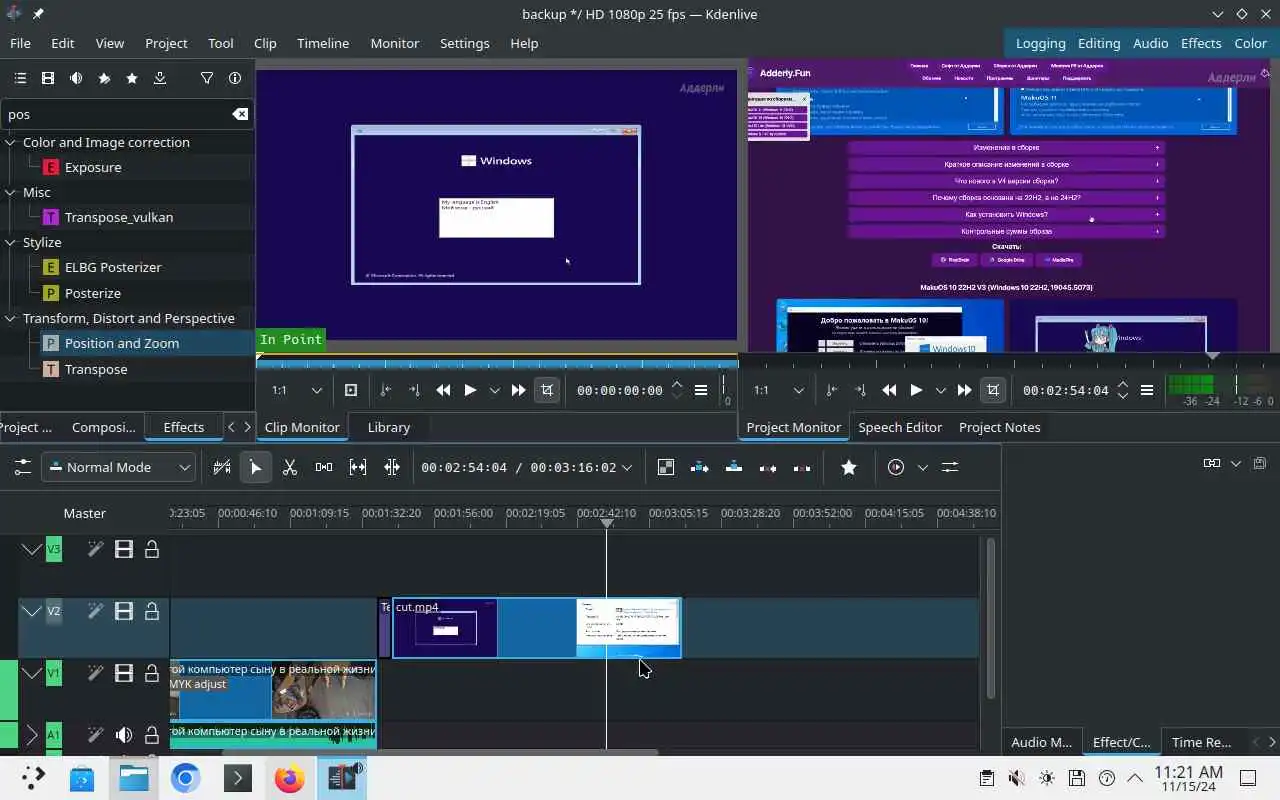1280x800 pixels.
Task: Open track settings sliders icon
Action: 22,467
